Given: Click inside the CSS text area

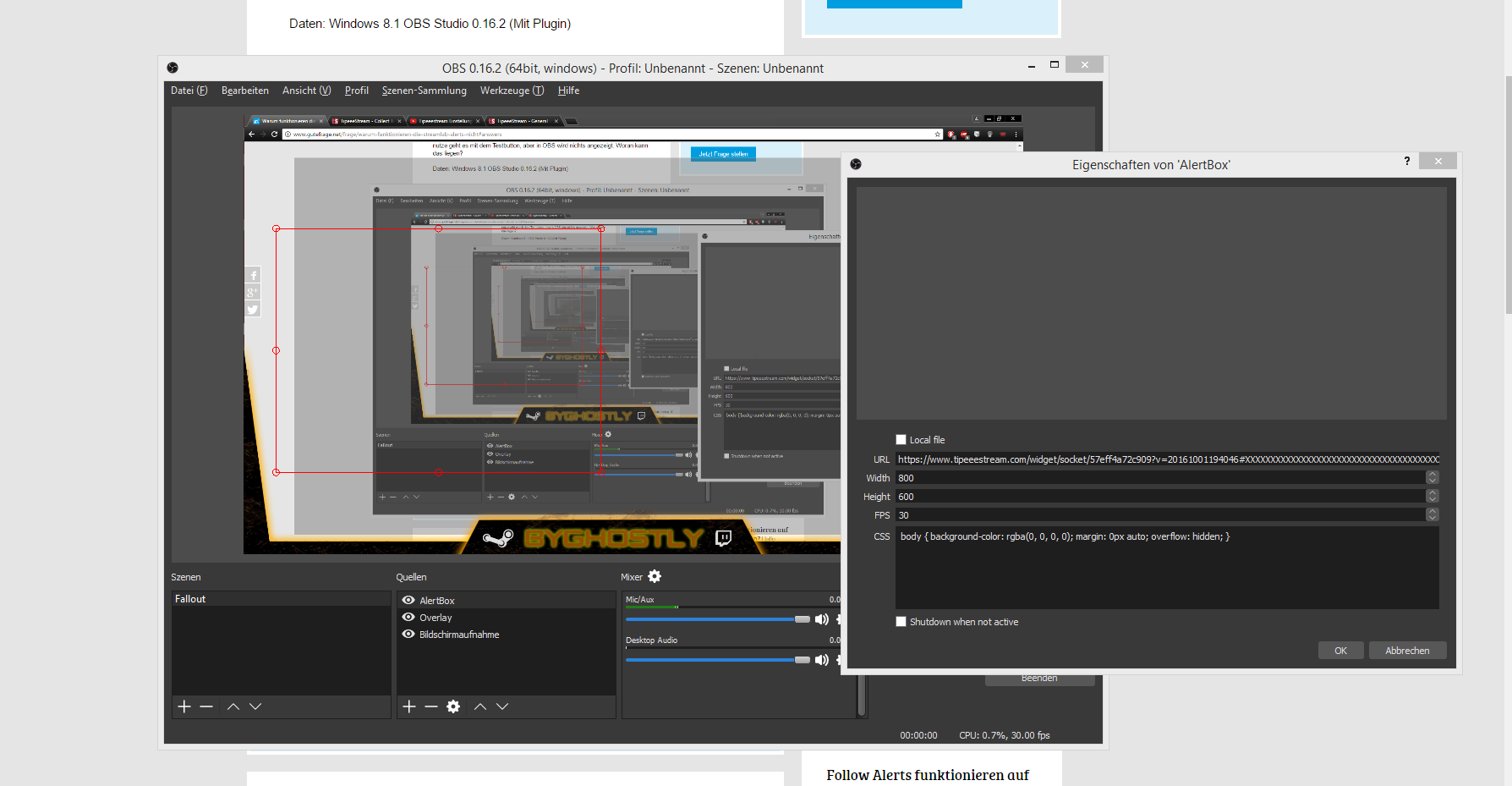Looking at the screenshot, I should coord(1168,568).
